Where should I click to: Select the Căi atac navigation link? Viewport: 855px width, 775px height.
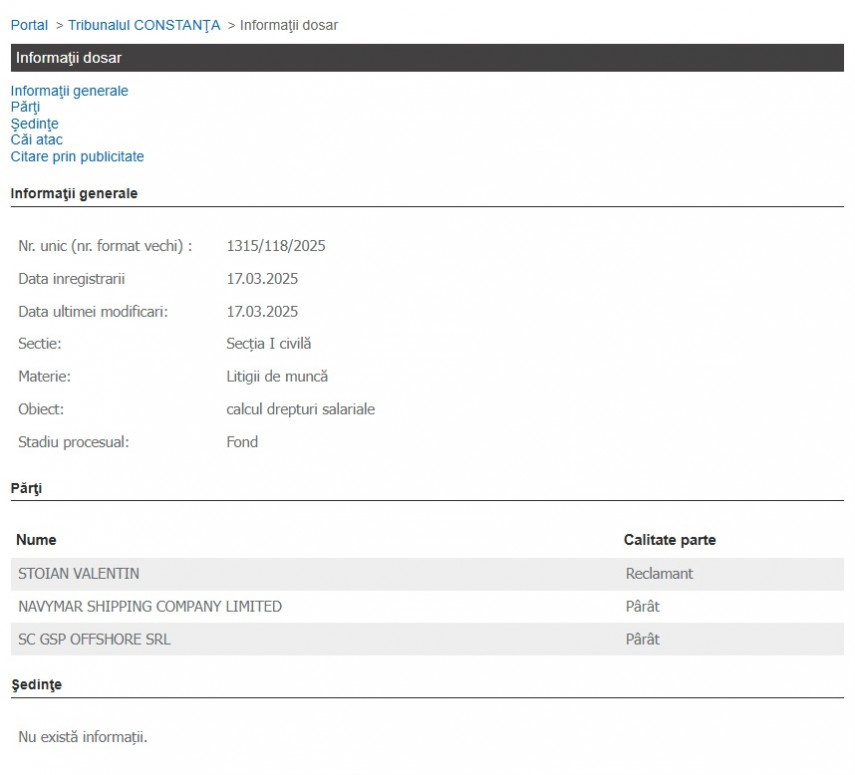[36, 140]
